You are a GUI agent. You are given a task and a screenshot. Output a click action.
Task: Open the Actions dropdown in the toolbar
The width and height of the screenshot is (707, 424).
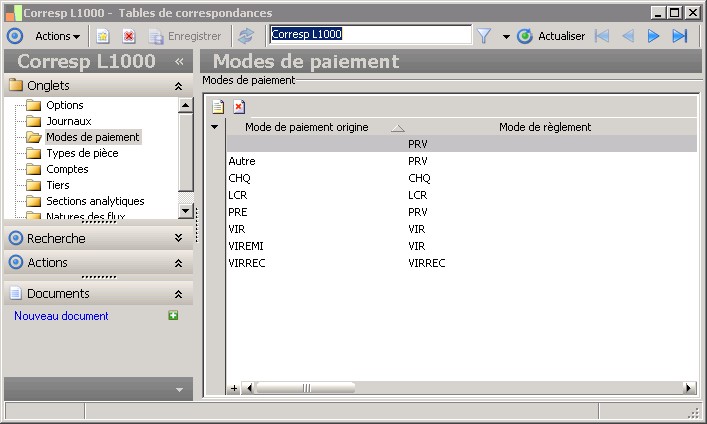point(57,36)
